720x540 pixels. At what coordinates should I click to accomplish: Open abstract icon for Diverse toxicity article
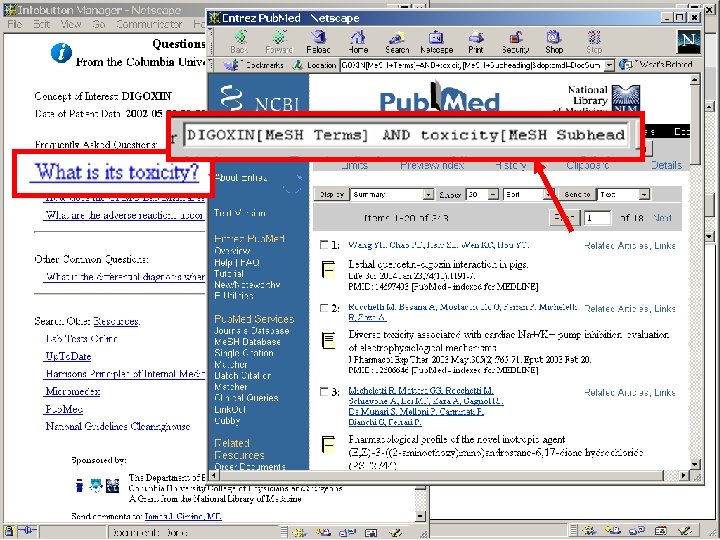328,340
